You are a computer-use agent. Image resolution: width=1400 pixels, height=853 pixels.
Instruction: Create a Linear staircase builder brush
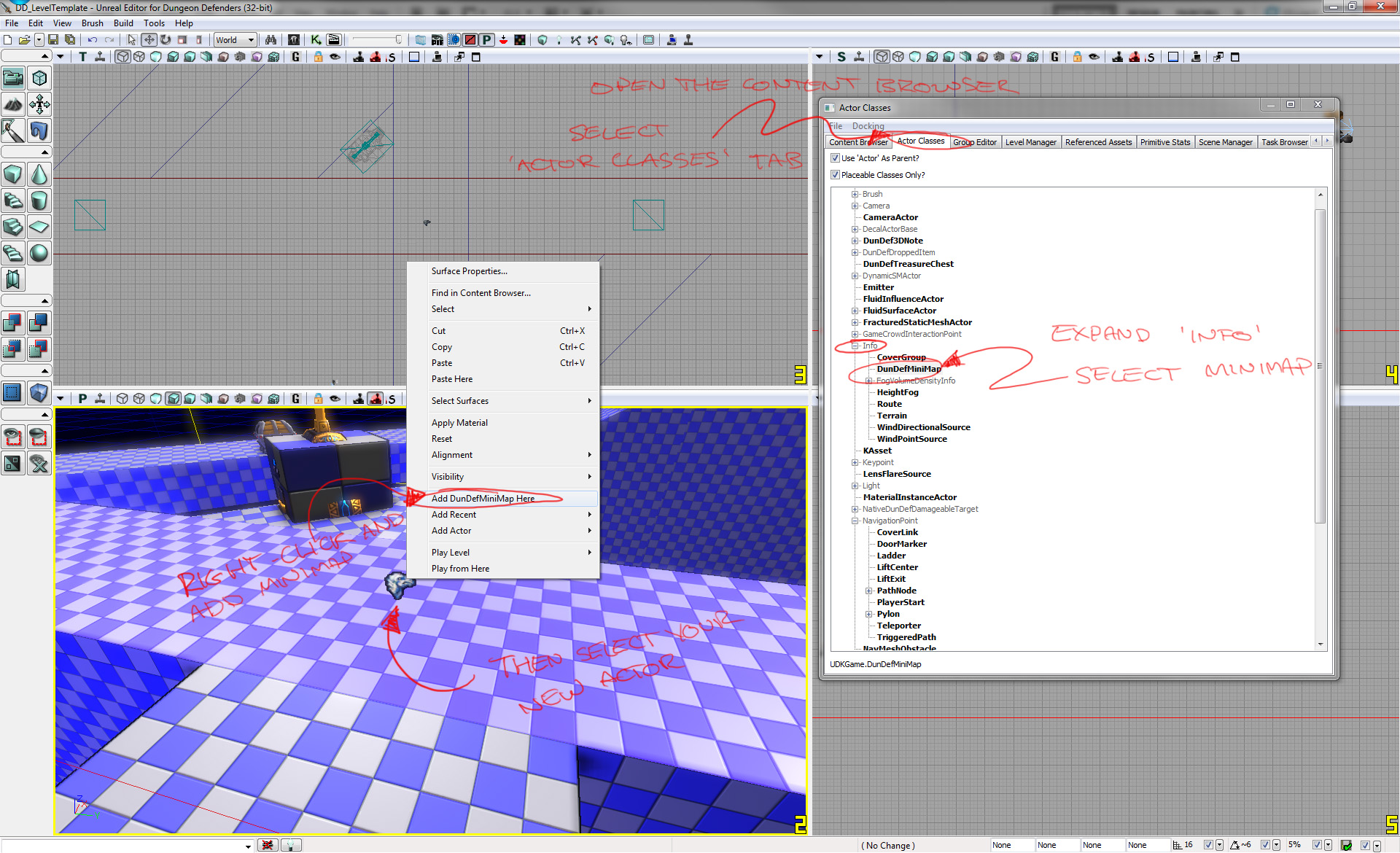click(x=13, y=227)
